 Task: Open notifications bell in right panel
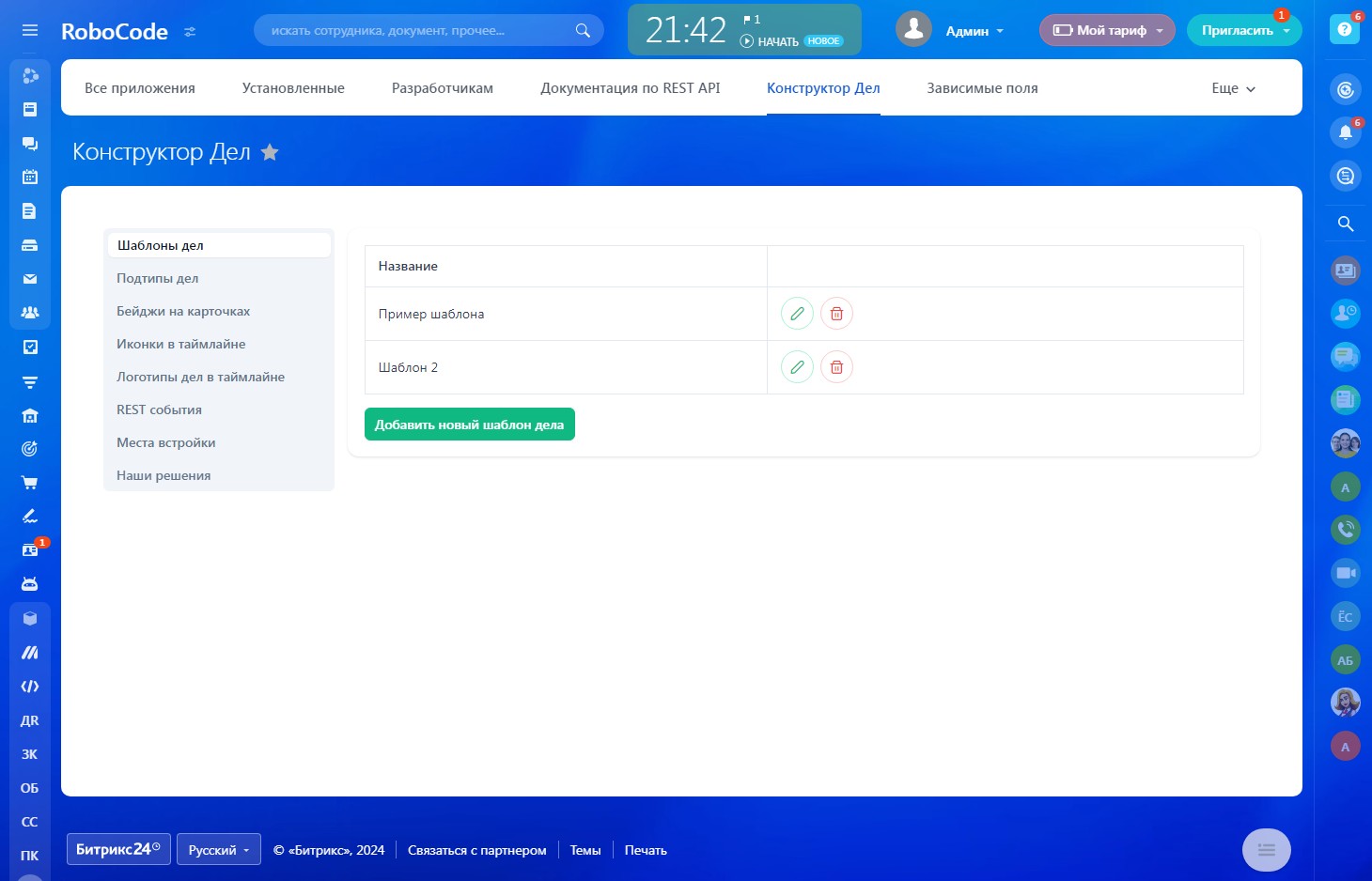click(x=1345, y=132)
